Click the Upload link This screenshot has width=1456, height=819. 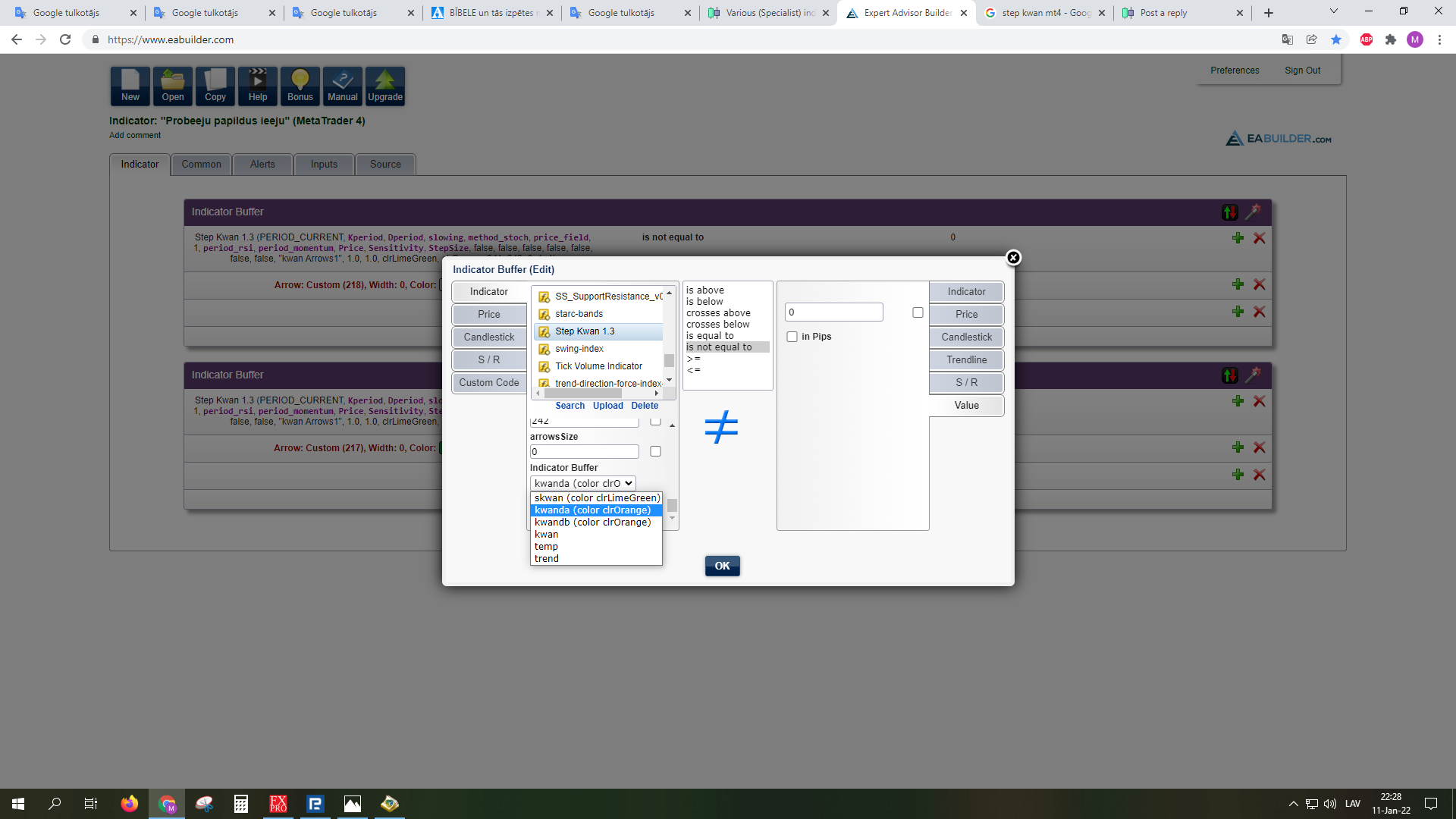[607, 406]
